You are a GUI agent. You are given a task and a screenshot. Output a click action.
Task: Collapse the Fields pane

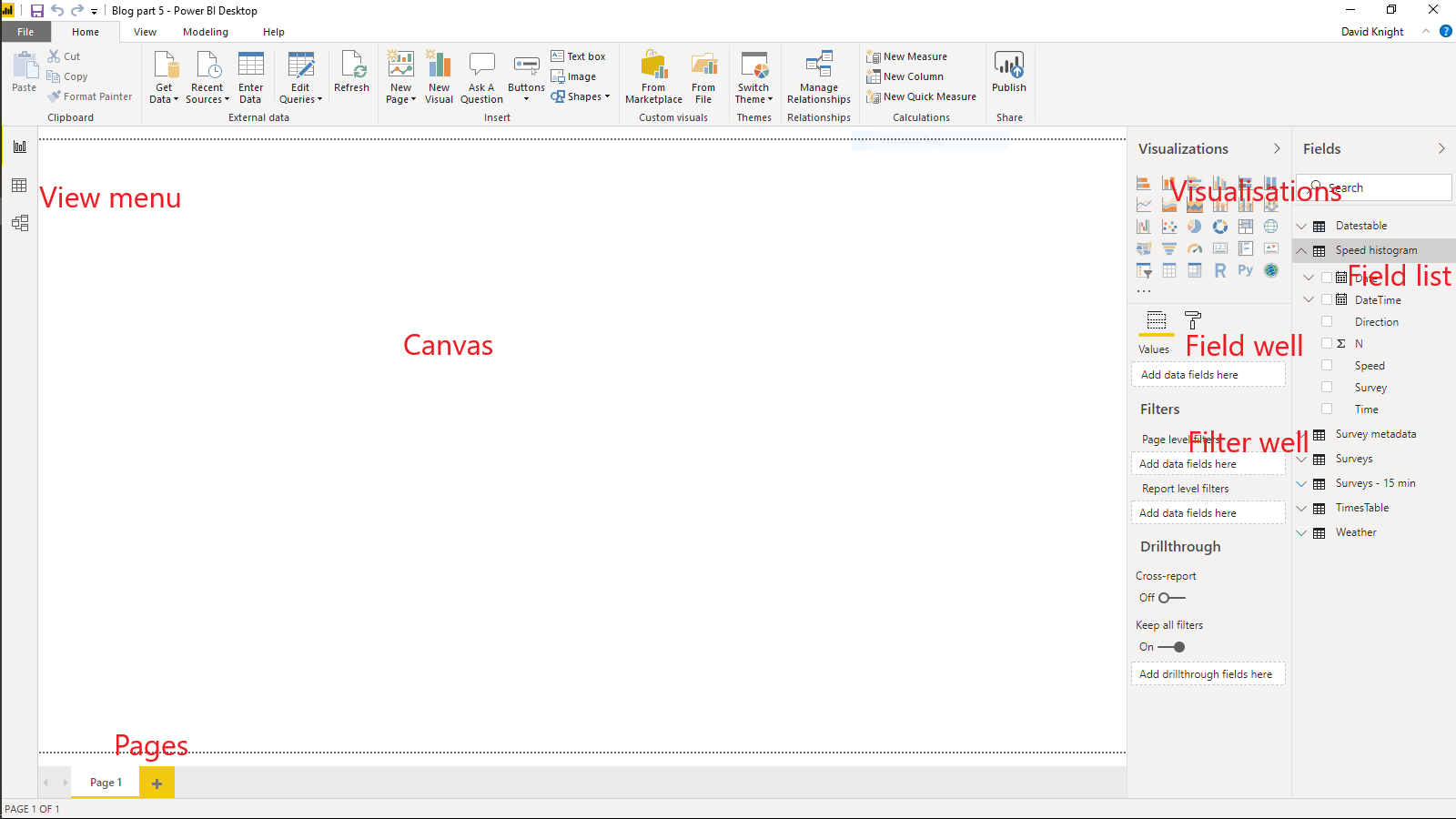pyautogui.click(x=1441, y=148)
